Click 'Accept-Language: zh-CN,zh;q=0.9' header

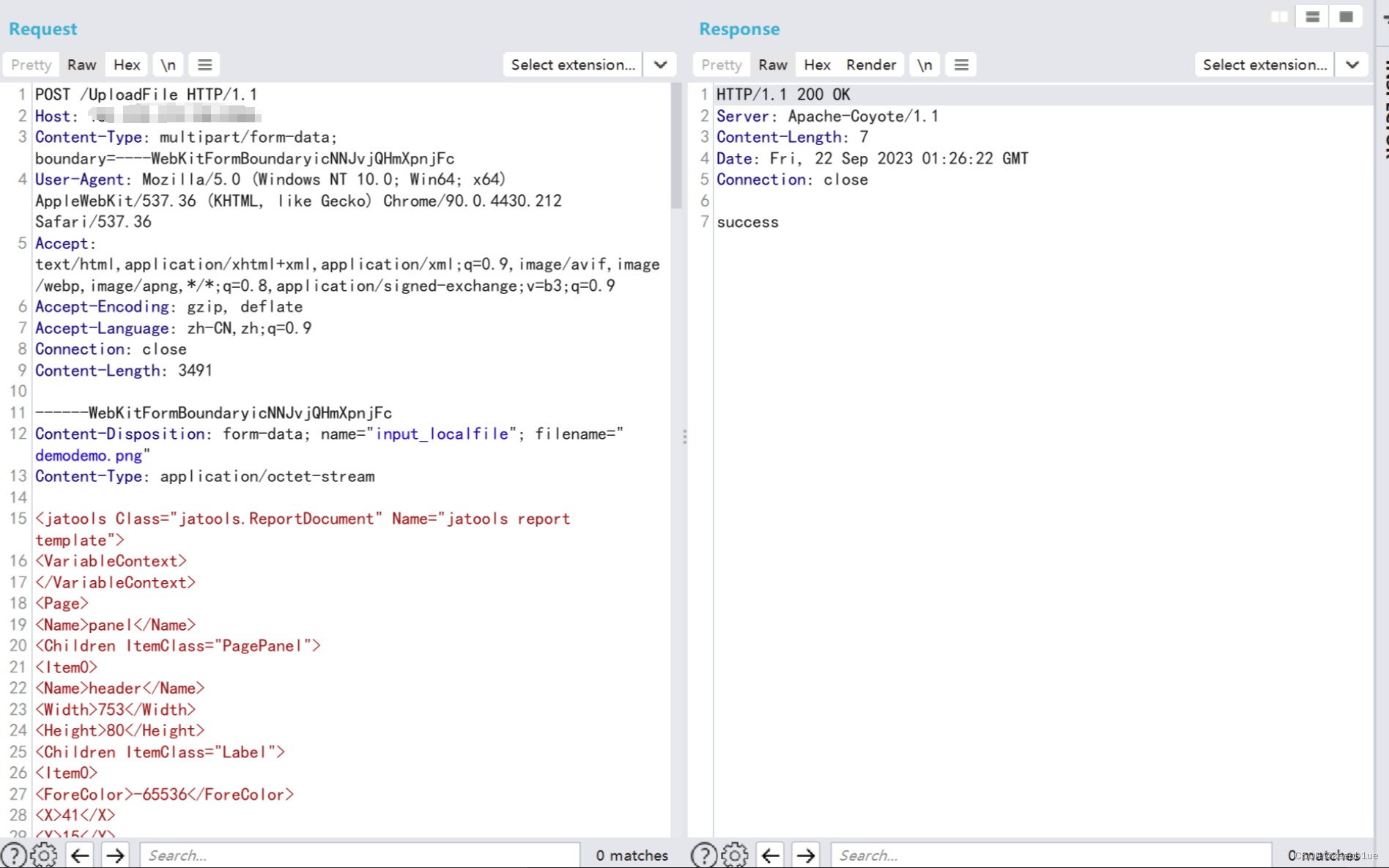point(174,328)
